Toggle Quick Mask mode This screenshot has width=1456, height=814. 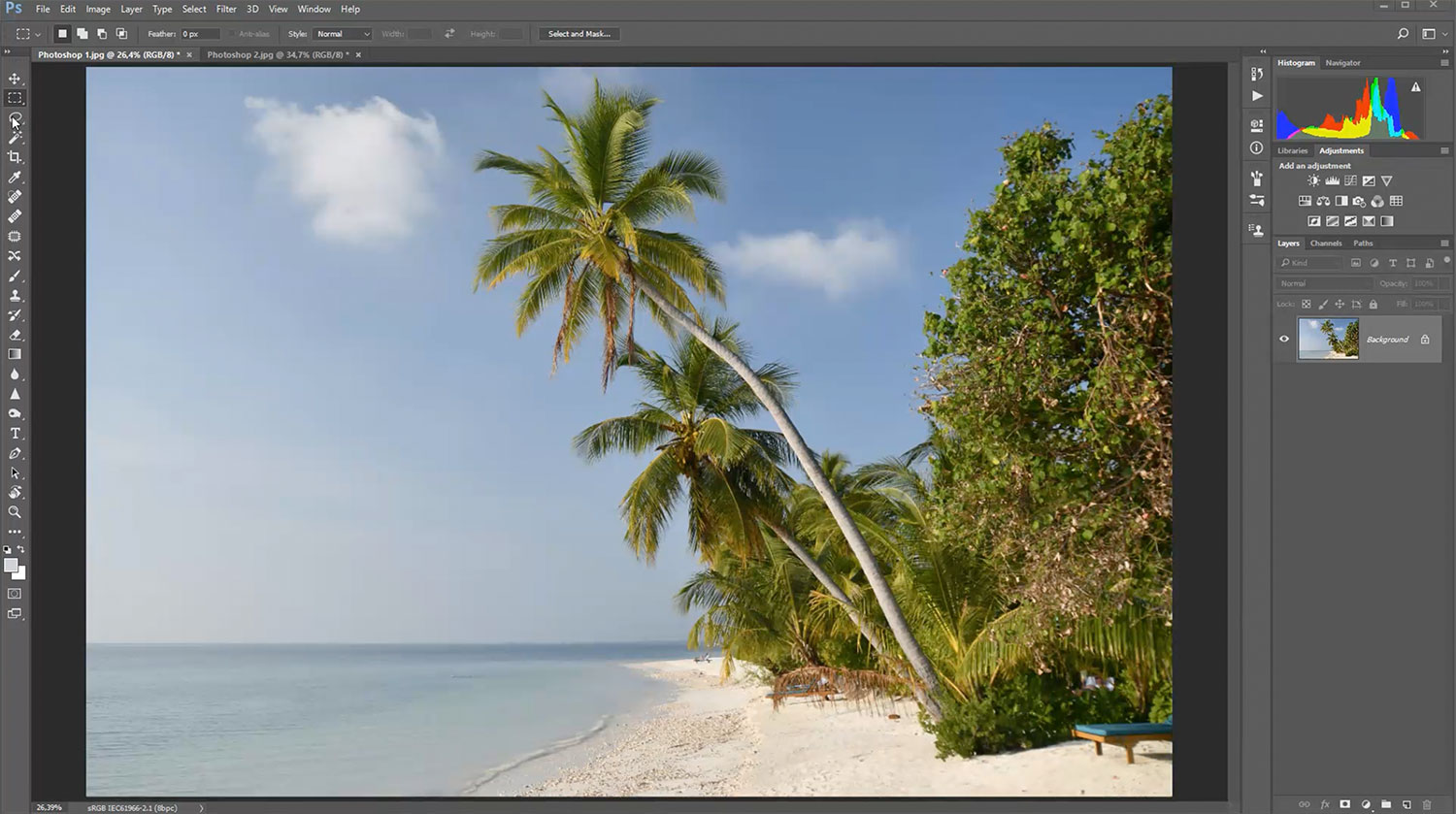coord(15,594)
